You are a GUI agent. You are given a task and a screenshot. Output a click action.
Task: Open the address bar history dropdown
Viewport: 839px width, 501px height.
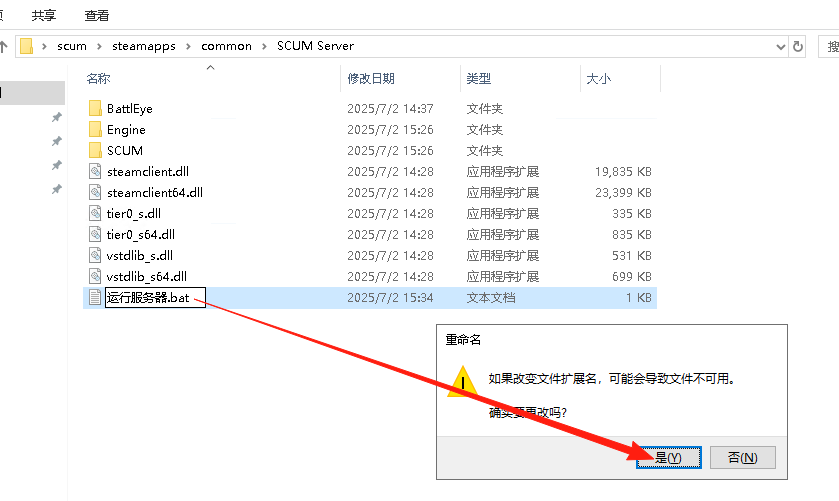pos(781,46)
